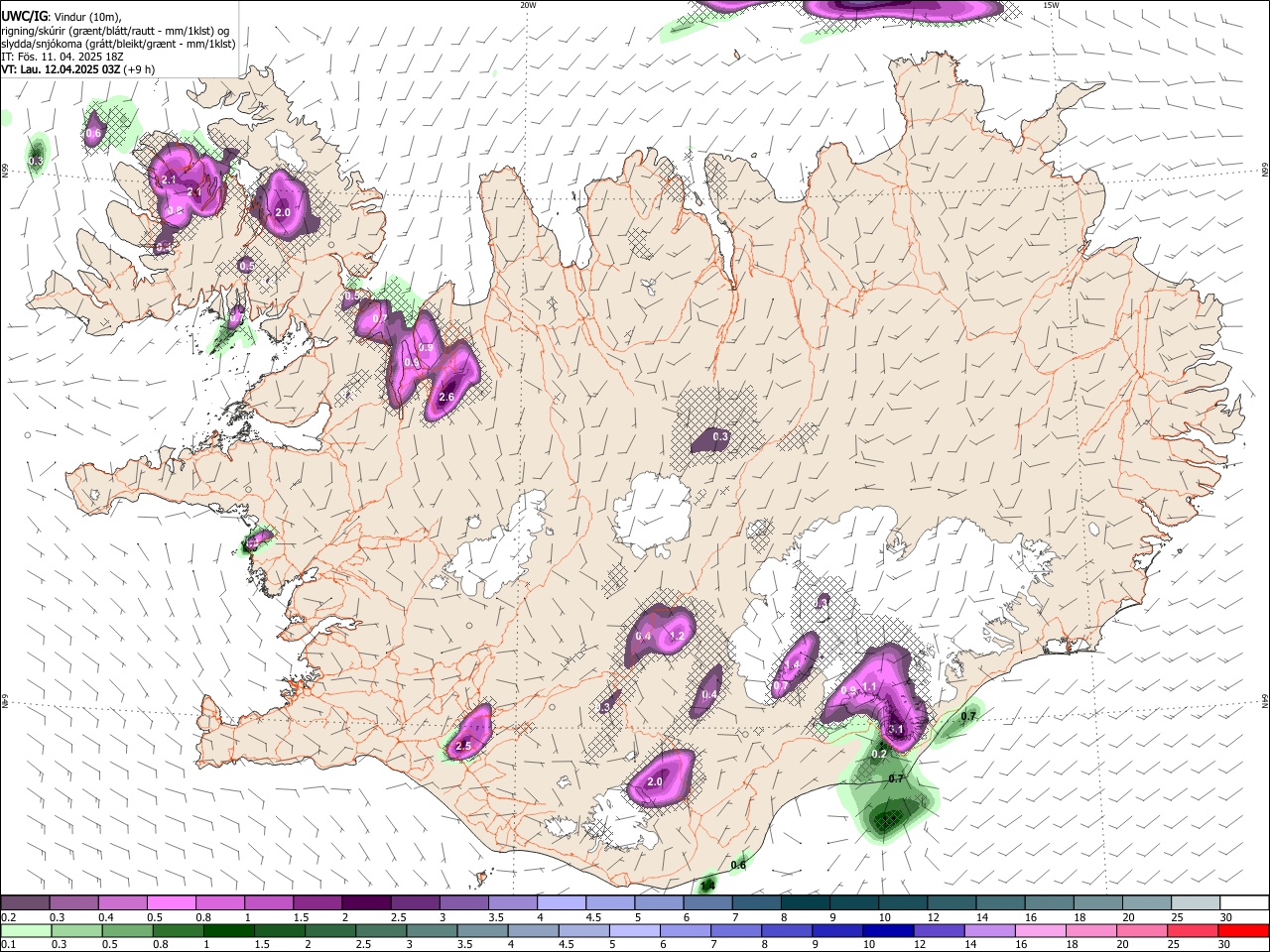Click the valid time 'VT: Lau. 12.04.2025 03Z'
The image size is (1270, 952).
point(61,69)
